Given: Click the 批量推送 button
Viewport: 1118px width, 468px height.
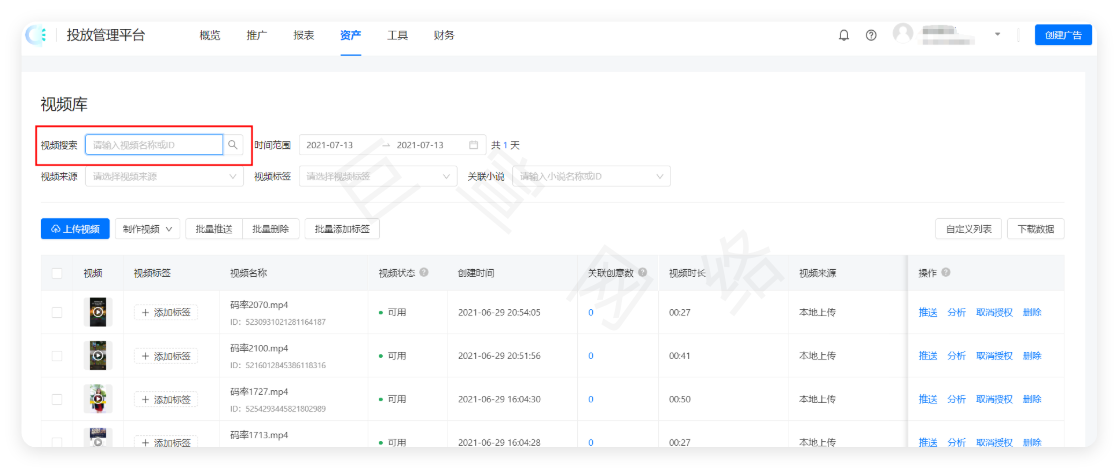Looking at the screenshot, I should (214, 229).
